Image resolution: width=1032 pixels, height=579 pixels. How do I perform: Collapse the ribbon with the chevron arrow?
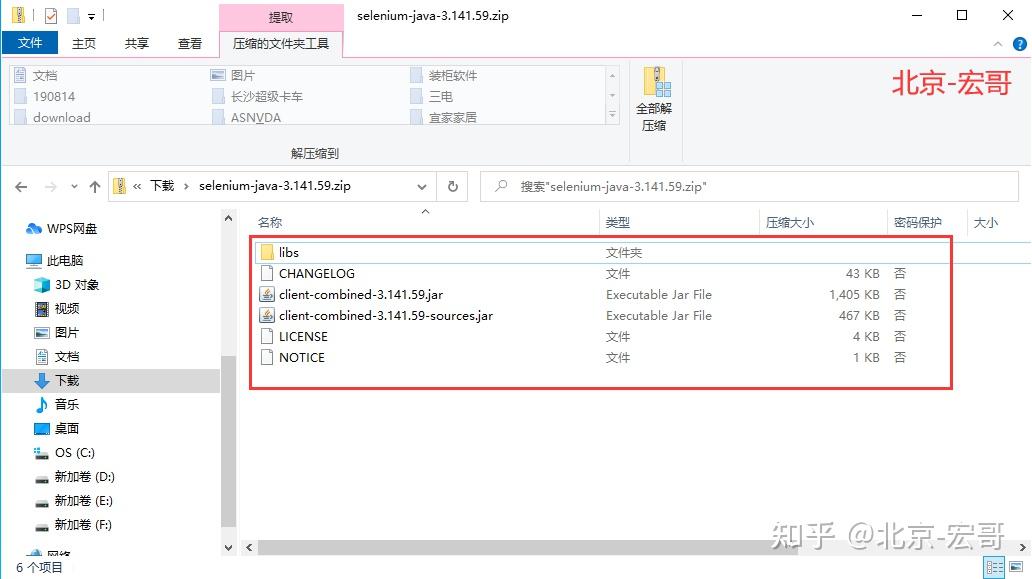997,44
